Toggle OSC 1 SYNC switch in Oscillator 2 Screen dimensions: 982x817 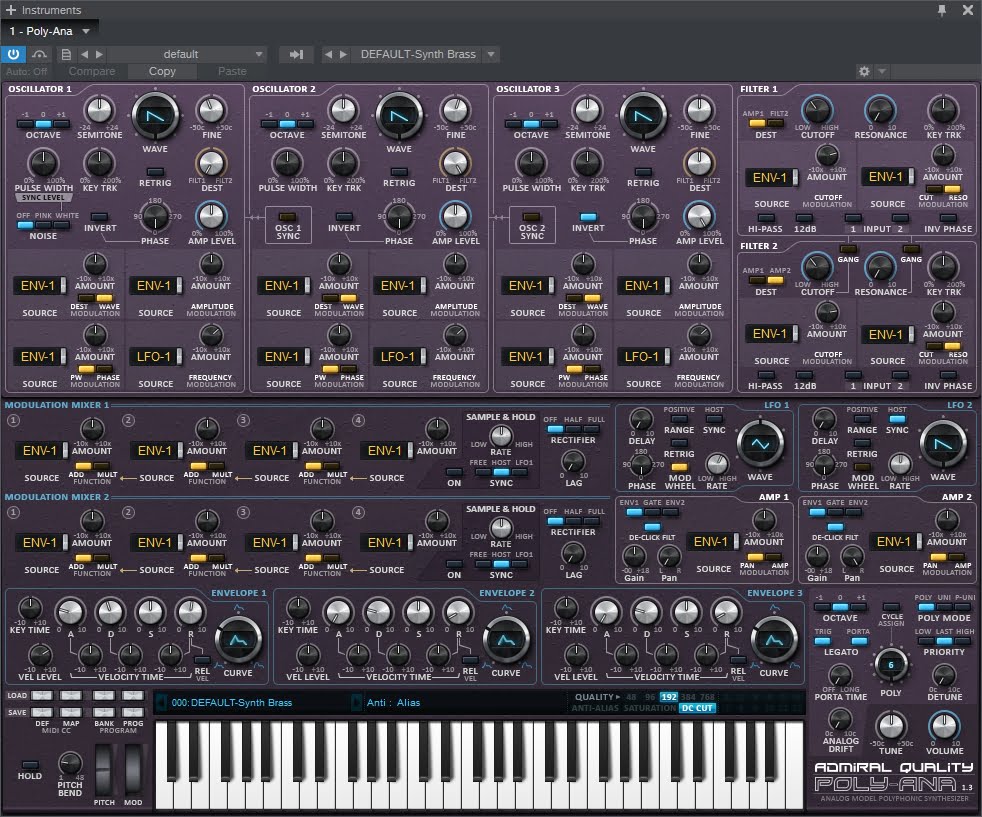pyautogui.click(x=287, y=217)
